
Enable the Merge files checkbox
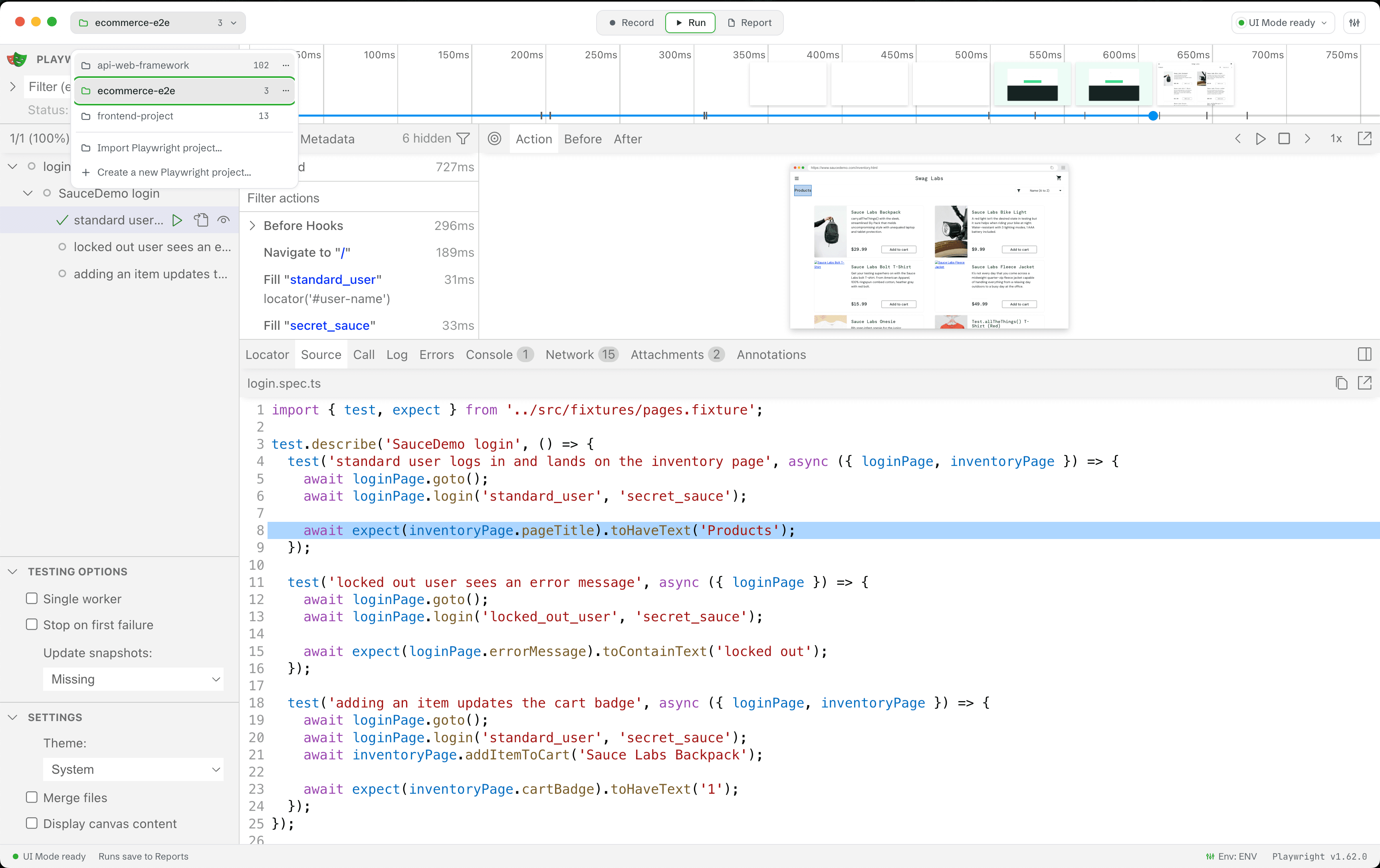[32, 797]
